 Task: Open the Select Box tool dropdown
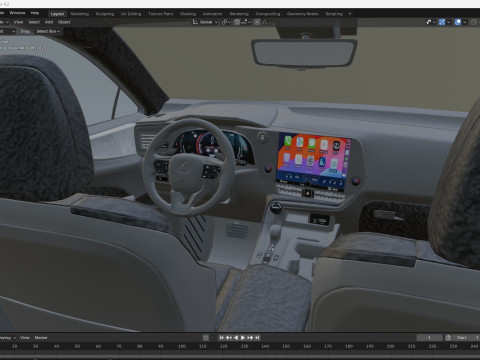[48, 31]
